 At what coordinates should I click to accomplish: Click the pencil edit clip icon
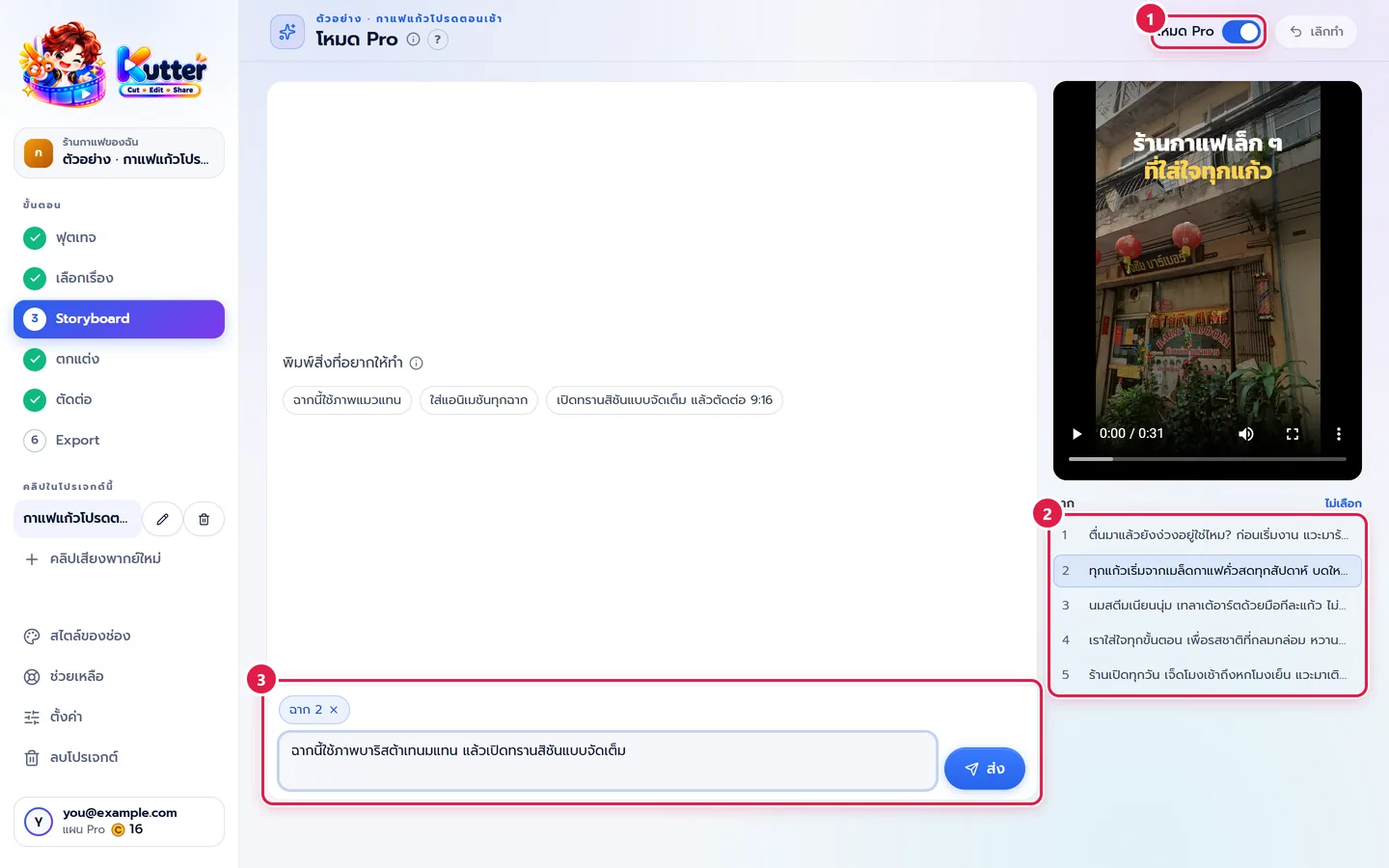(x=162, y=519)
